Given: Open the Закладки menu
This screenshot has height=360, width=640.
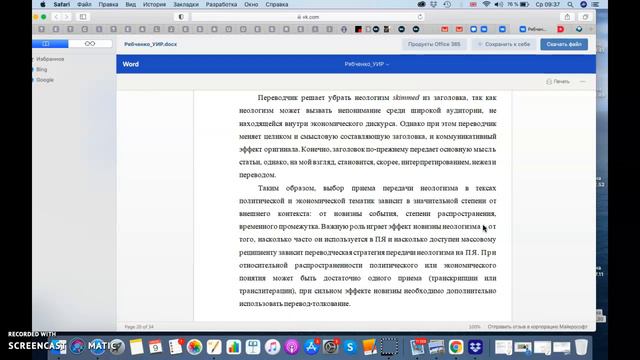Looking at the screenshot, I should click(186, 4).
